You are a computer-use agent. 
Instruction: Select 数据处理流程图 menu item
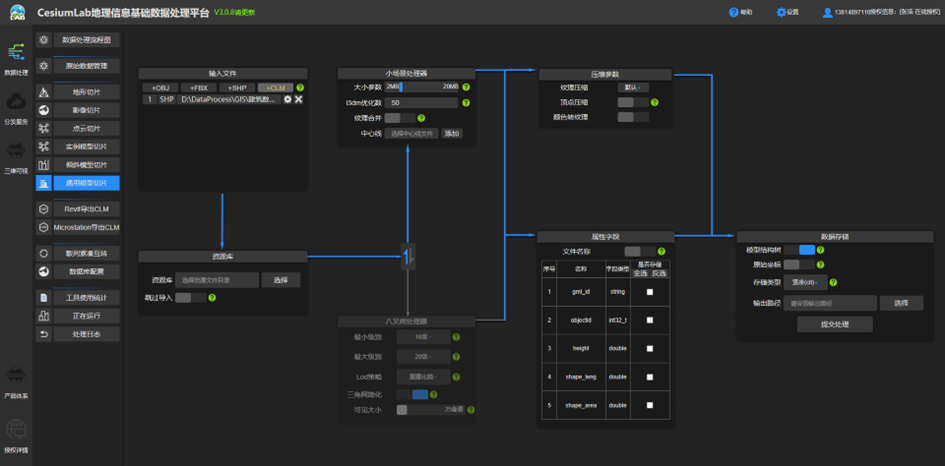[x=87, y=40]
